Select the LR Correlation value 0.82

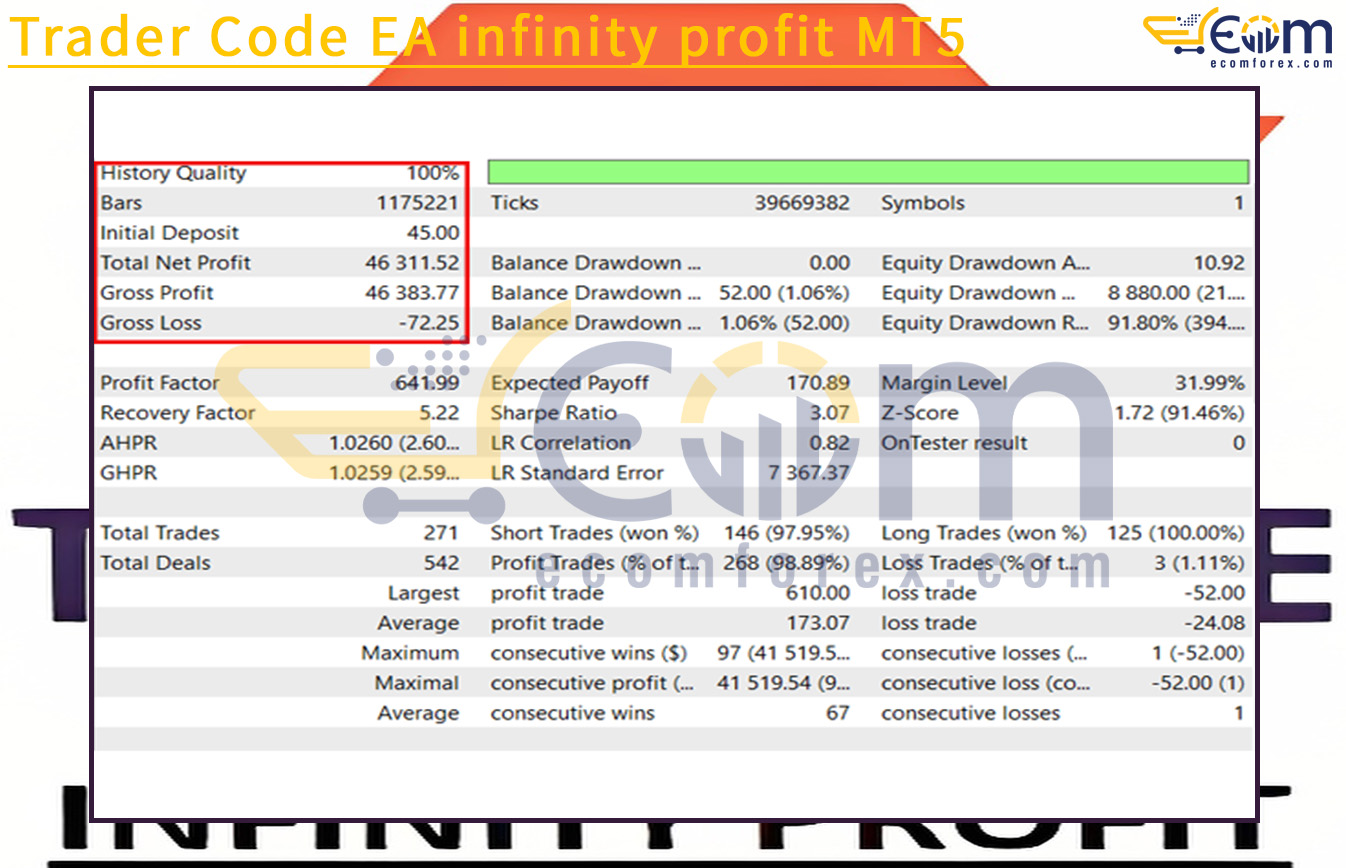pyautogui.click(x=830, y=443)
